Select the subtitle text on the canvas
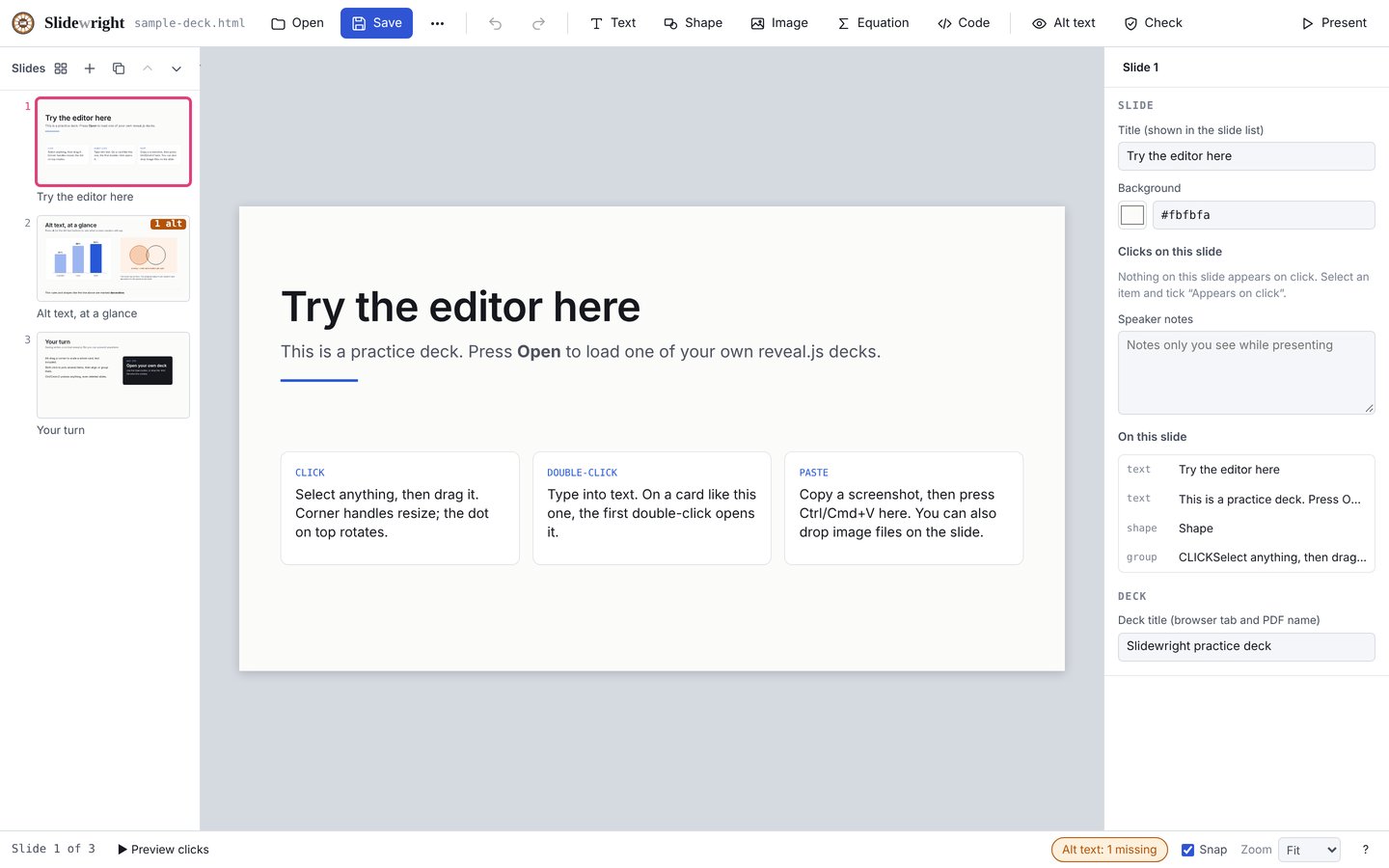Image resolution: width=1389 pixels, height=868 pixels. pyautogui.click(x=581, y=352)
